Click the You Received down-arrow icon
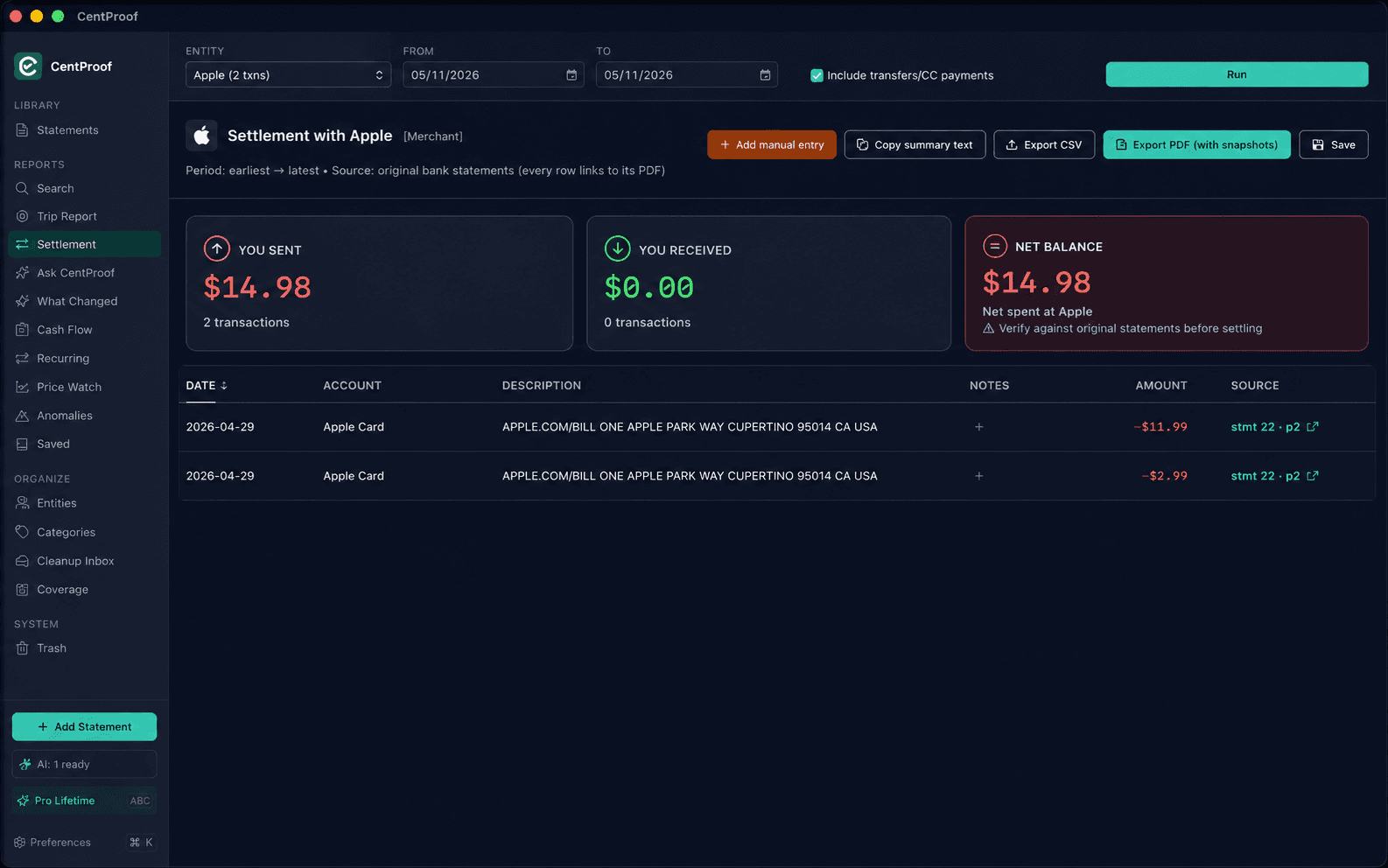Viewport: 1388px width, 868px height. 618,248
